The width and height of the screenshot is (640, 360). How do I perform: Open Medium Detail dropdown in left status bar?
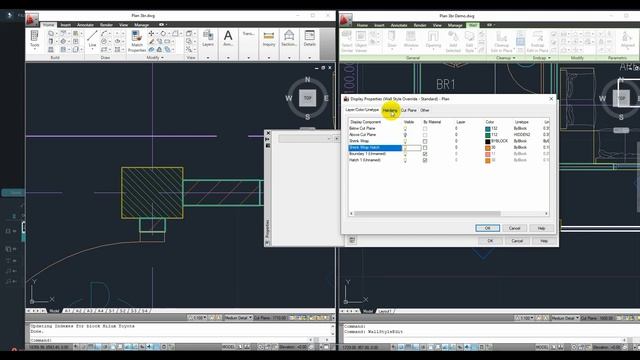[238, 318]
